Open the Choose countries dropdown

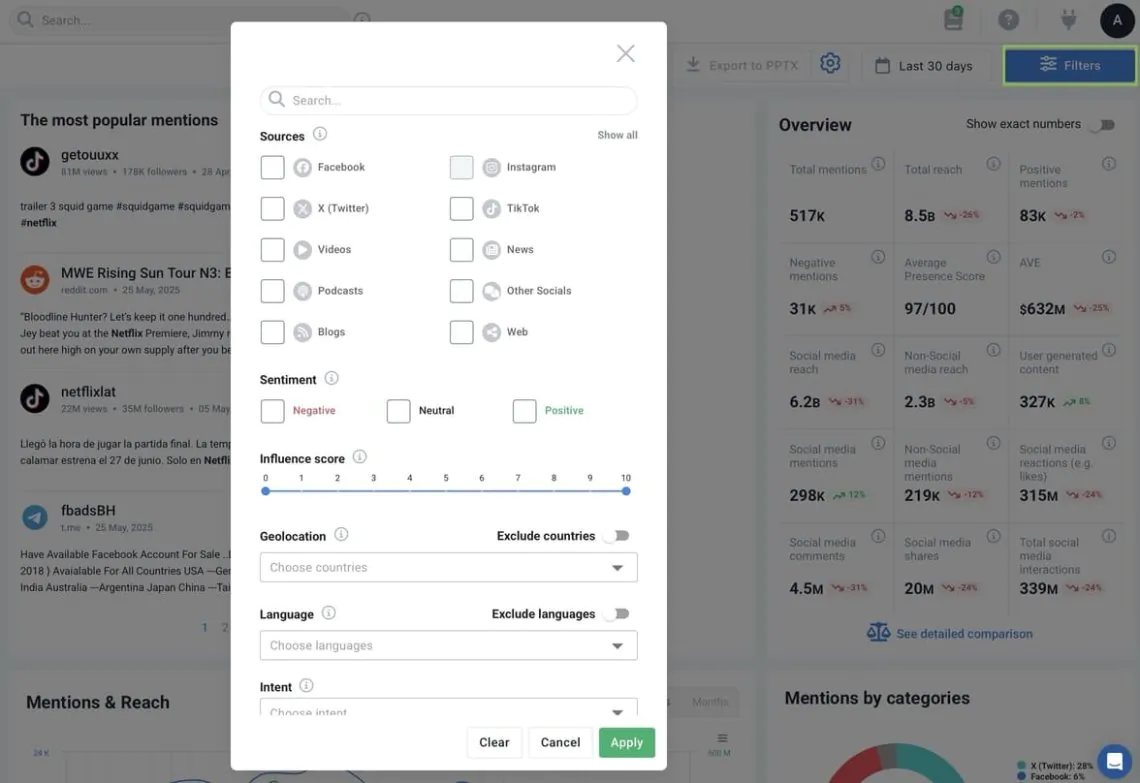(x=449, y=567)
